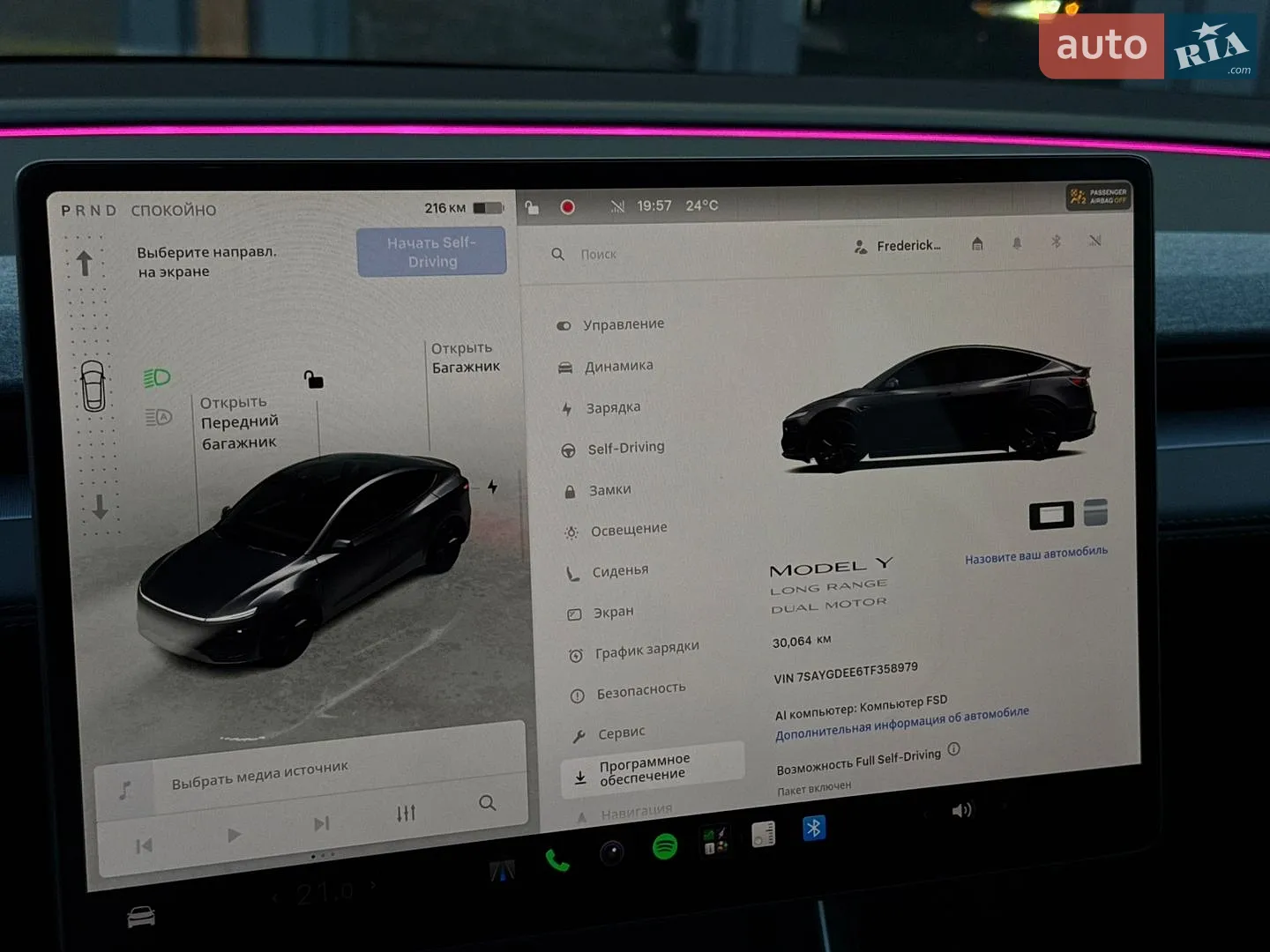The height and width of the screenshot is (952, 1270).
Task: Tap Выбрать медиа источник
Action: tap(260, 775)
